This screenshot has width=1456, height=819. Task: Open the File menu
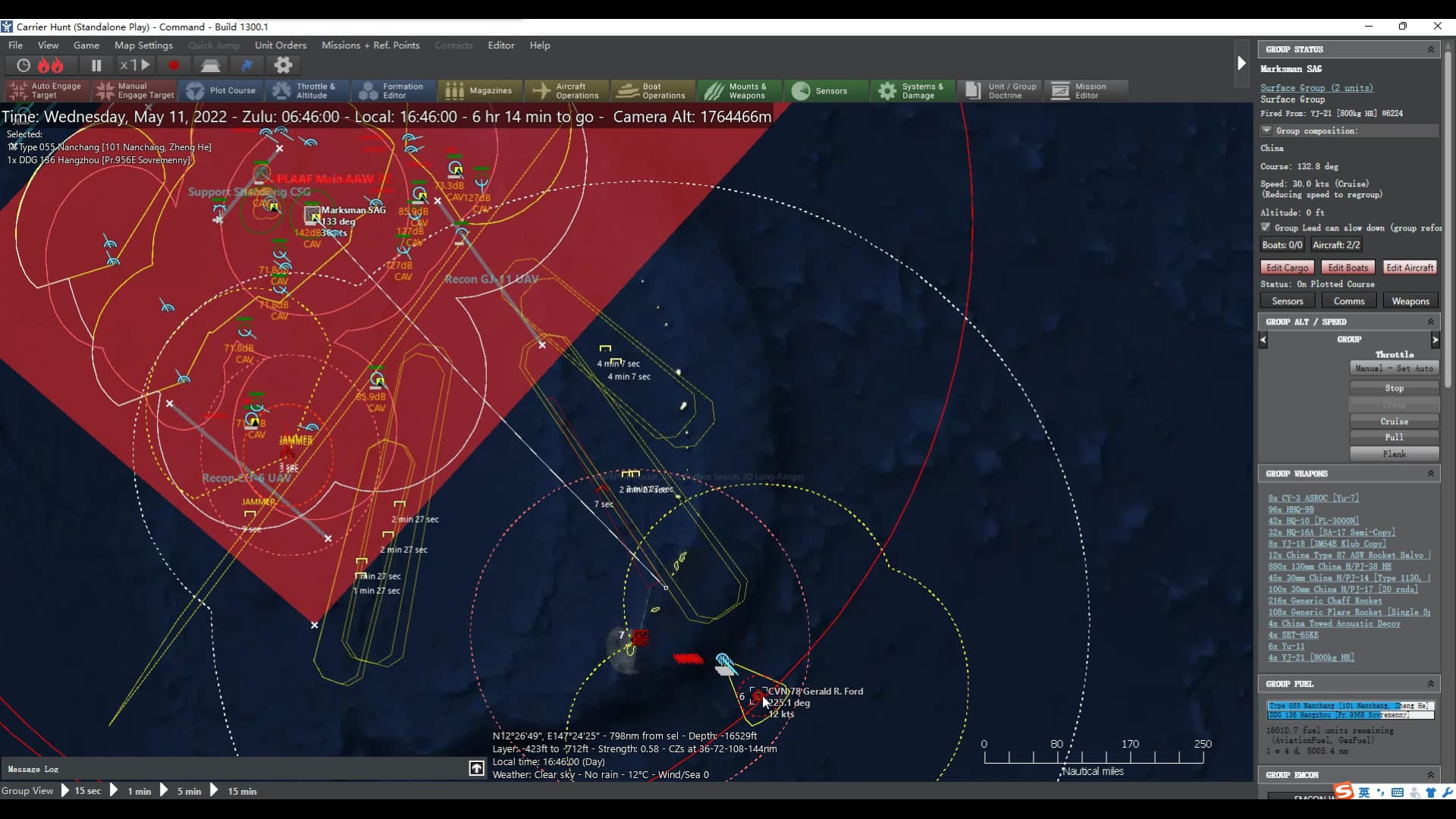tap(15, 45)
